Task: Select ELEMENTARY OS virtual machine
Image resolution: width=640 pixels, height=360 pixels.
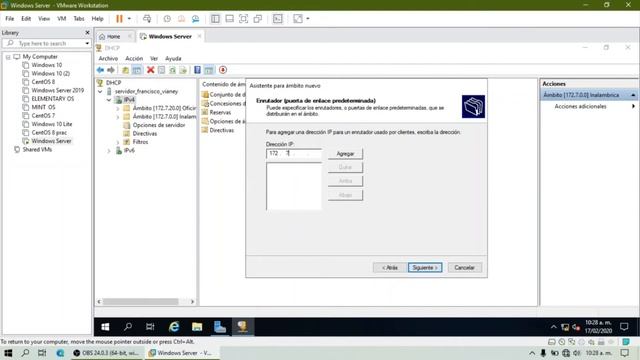Action: (53, 99)
